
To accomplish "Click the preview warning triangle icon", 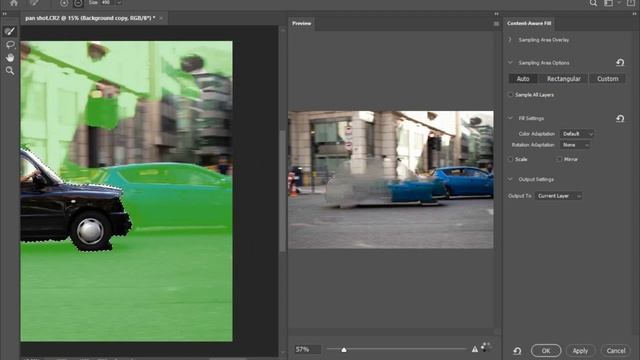I will click(475, 349).
